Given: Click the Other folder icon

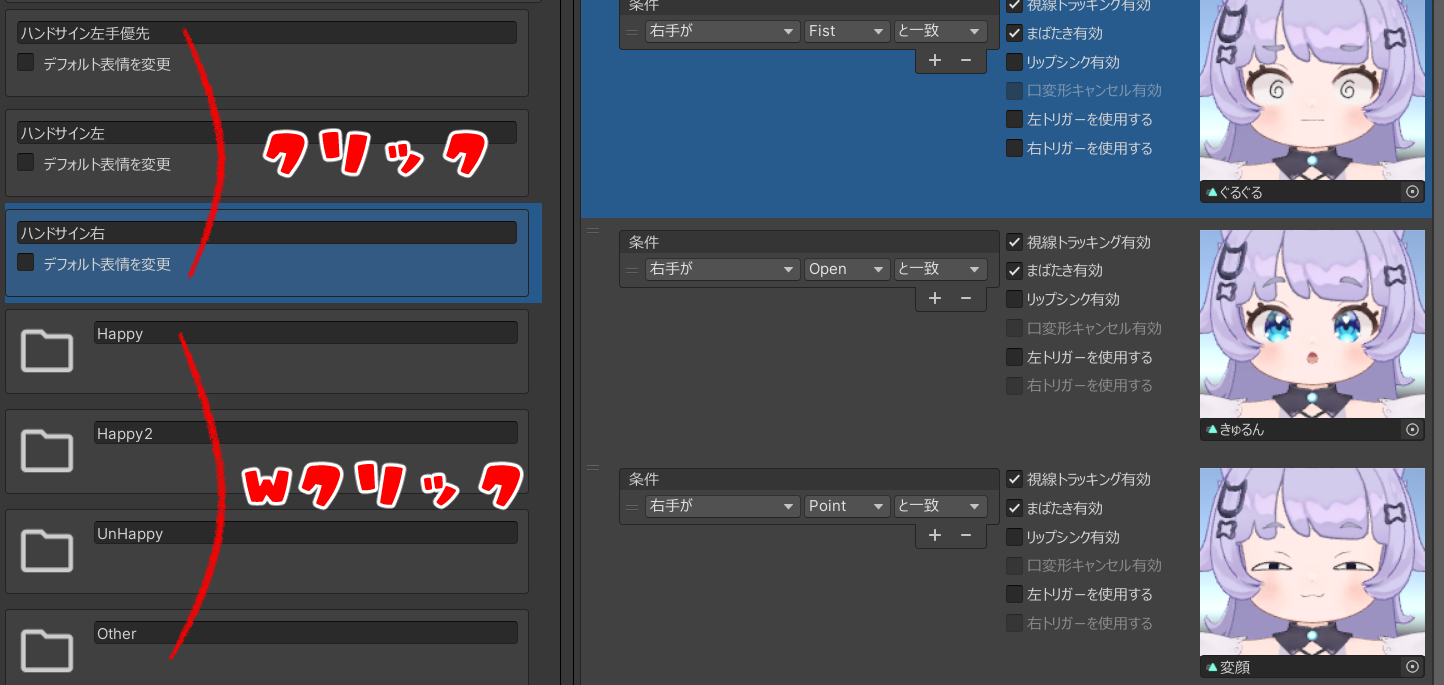Looking at the screenshot, I should (x=47, y=650).
